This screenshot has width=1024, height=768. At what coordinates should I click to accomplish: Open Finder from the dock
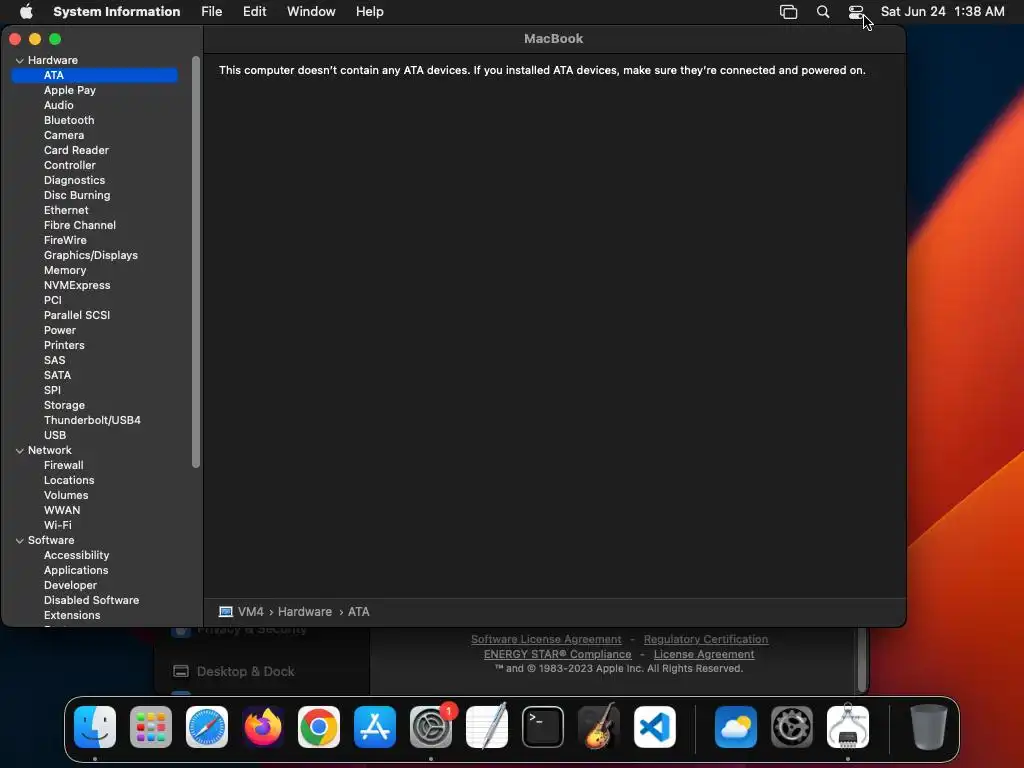click(95, 727)
